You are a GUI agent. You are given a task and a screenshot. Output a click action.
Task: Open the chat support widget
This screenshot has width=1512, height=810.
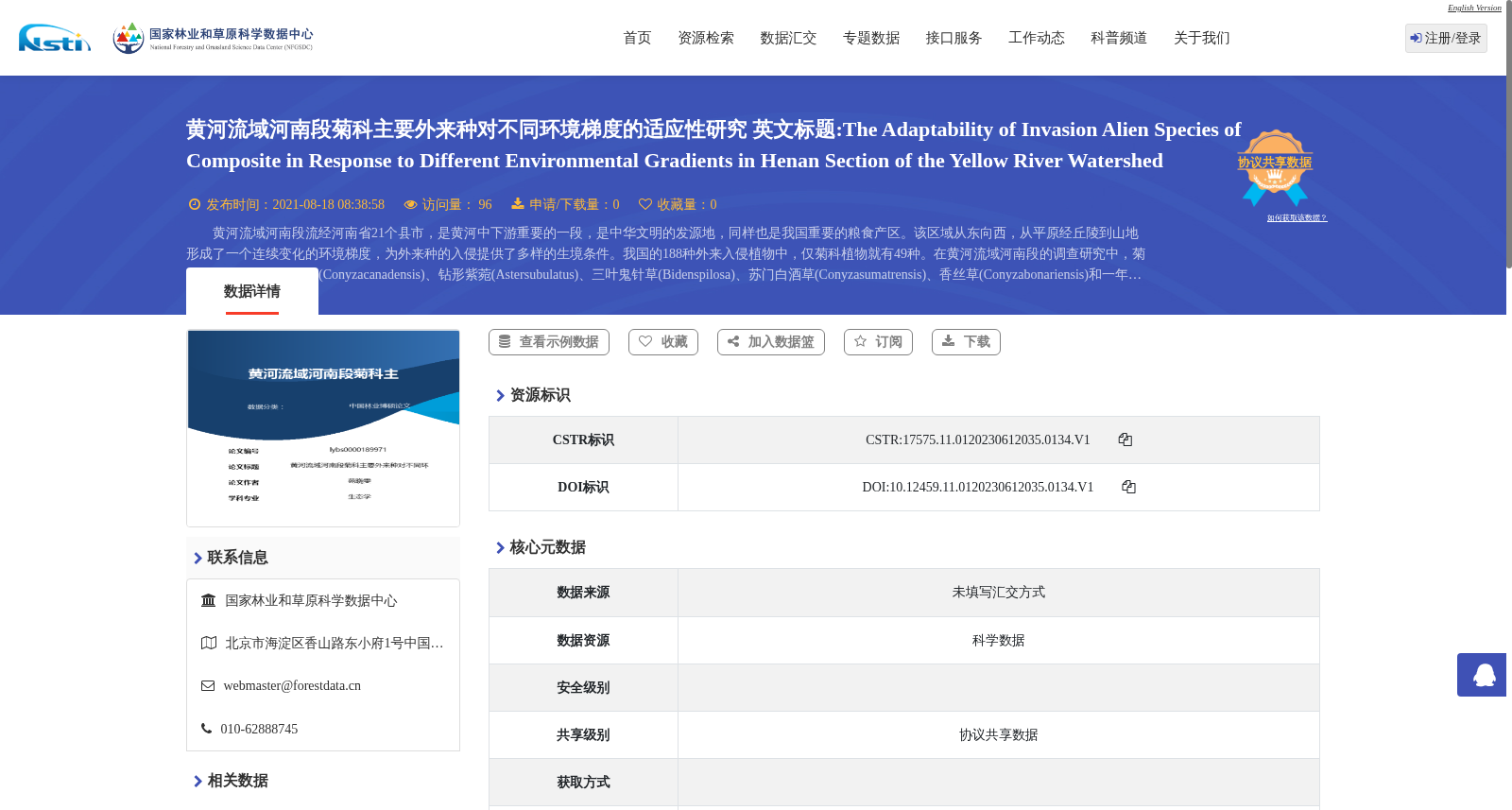coord(1482,675)
